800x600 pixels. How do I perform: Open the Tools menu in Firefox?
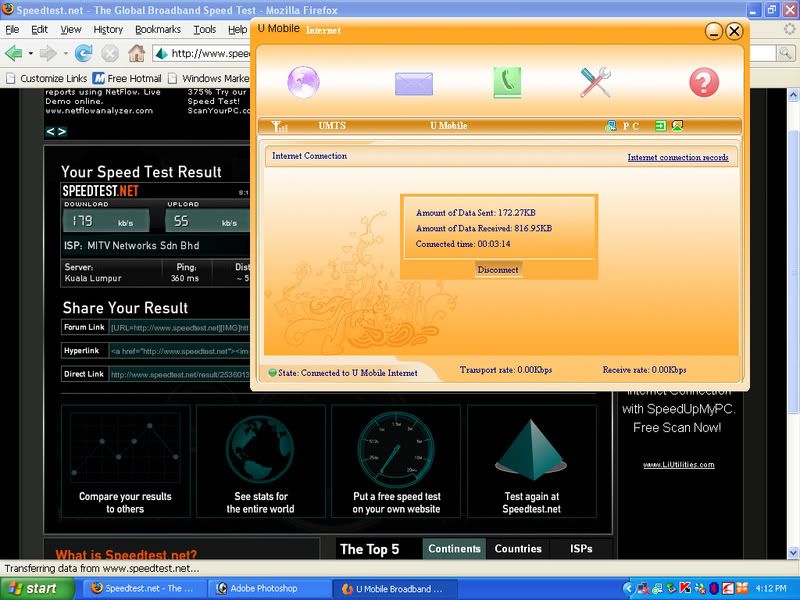(205, 30)
